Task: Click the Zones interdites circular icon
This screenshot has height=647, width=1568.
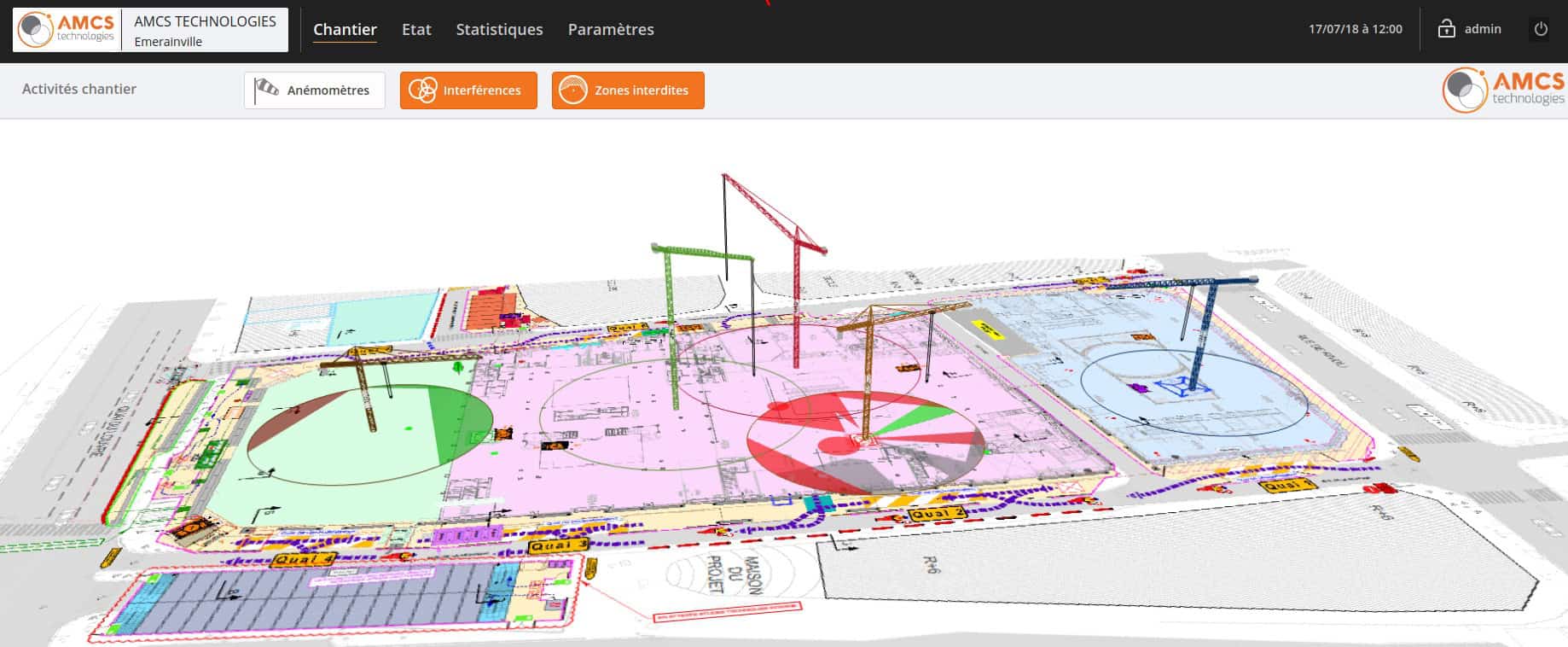Action: [x=573, y=90]
